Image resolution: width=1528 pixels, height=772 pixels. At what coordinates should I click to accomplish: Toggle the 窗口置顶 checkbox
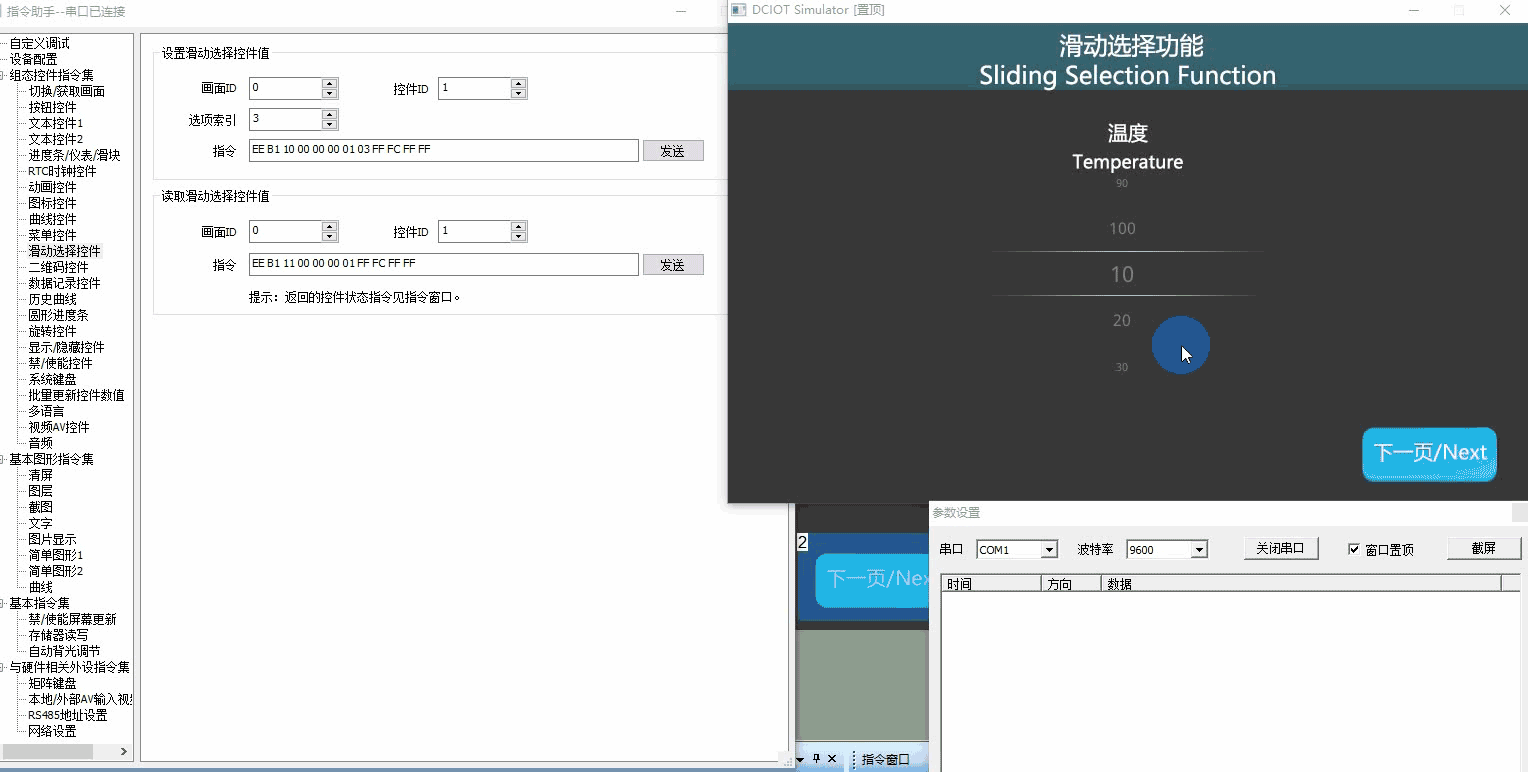[x=1354, y=549]
